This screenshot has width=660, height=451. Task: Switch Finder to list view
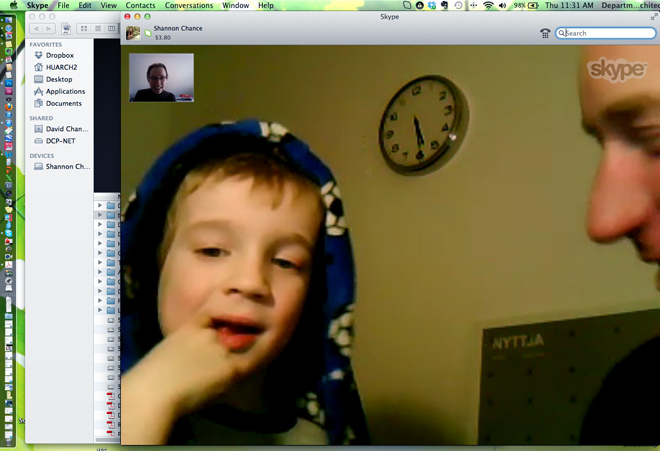point(98,29)
